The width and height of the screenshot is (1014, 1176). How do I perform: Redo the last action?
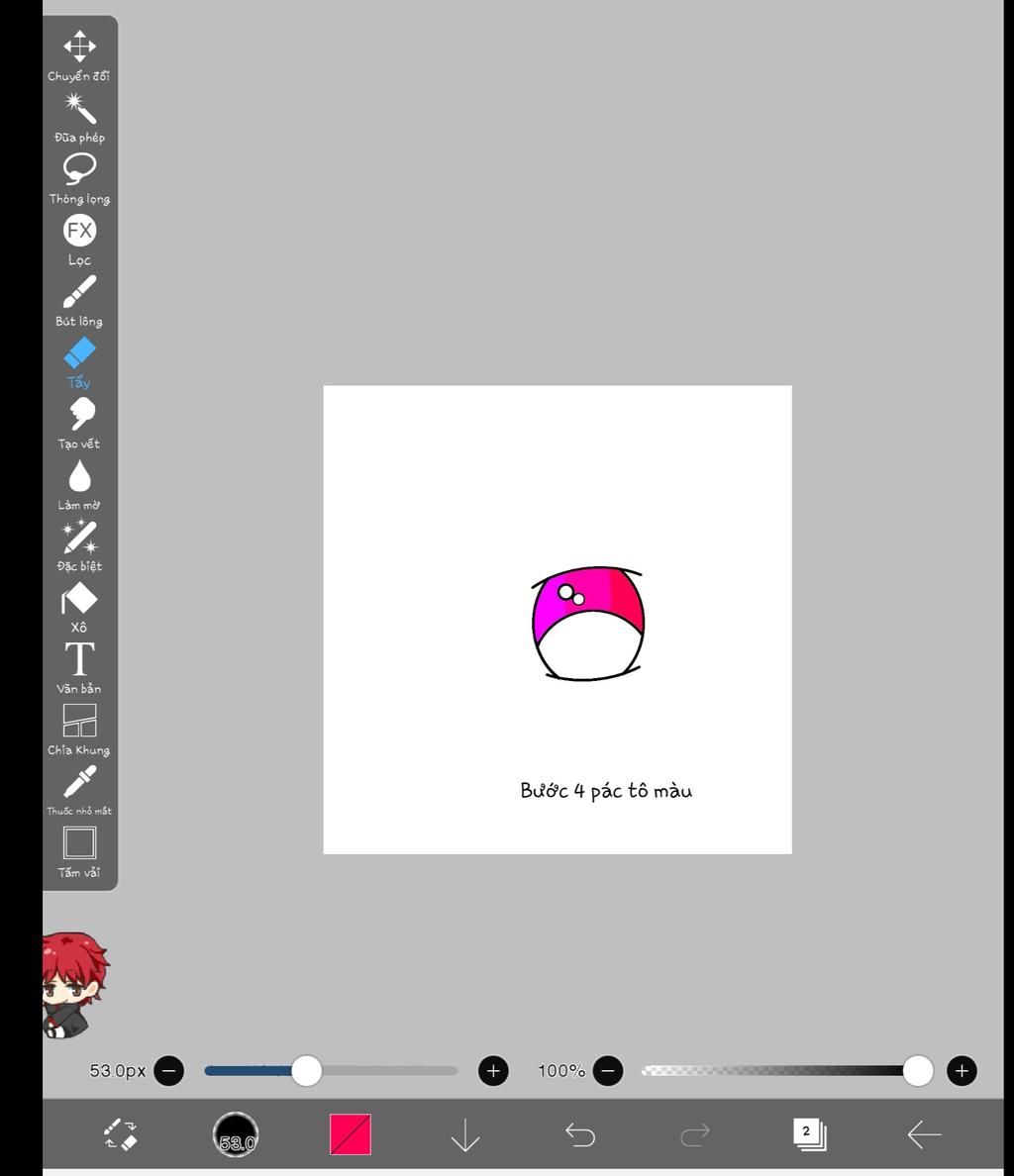coord(696,1135)
